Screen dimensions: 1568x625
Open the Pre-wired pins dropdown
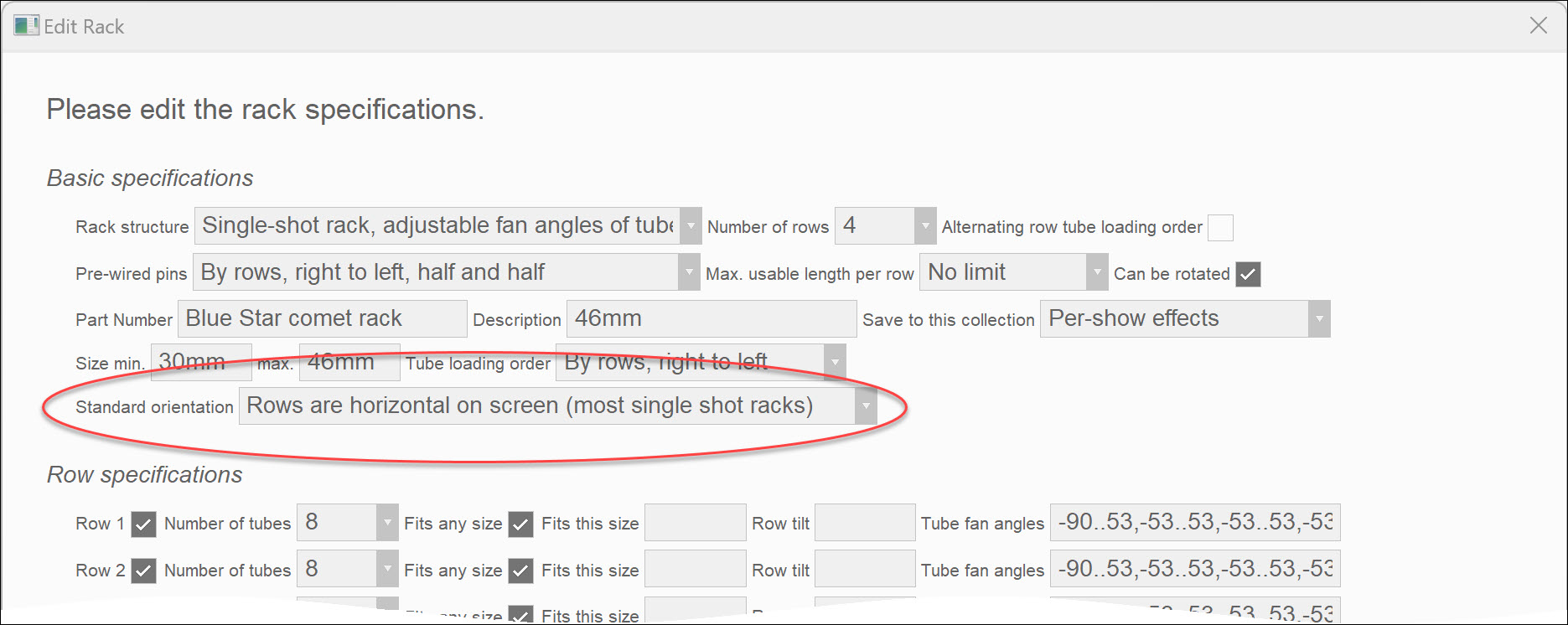[x=688, y=271]
